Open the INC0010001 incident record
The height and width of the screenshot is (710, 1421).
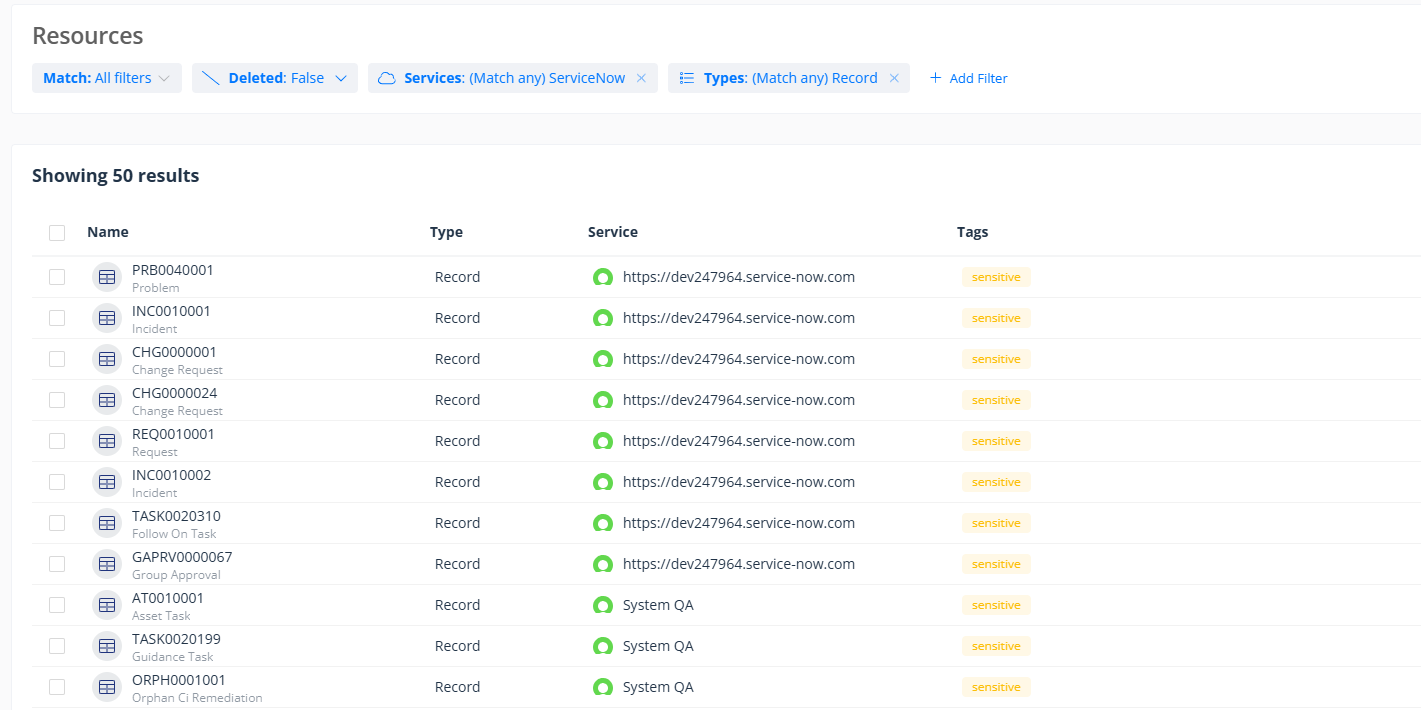coord(171,311)
